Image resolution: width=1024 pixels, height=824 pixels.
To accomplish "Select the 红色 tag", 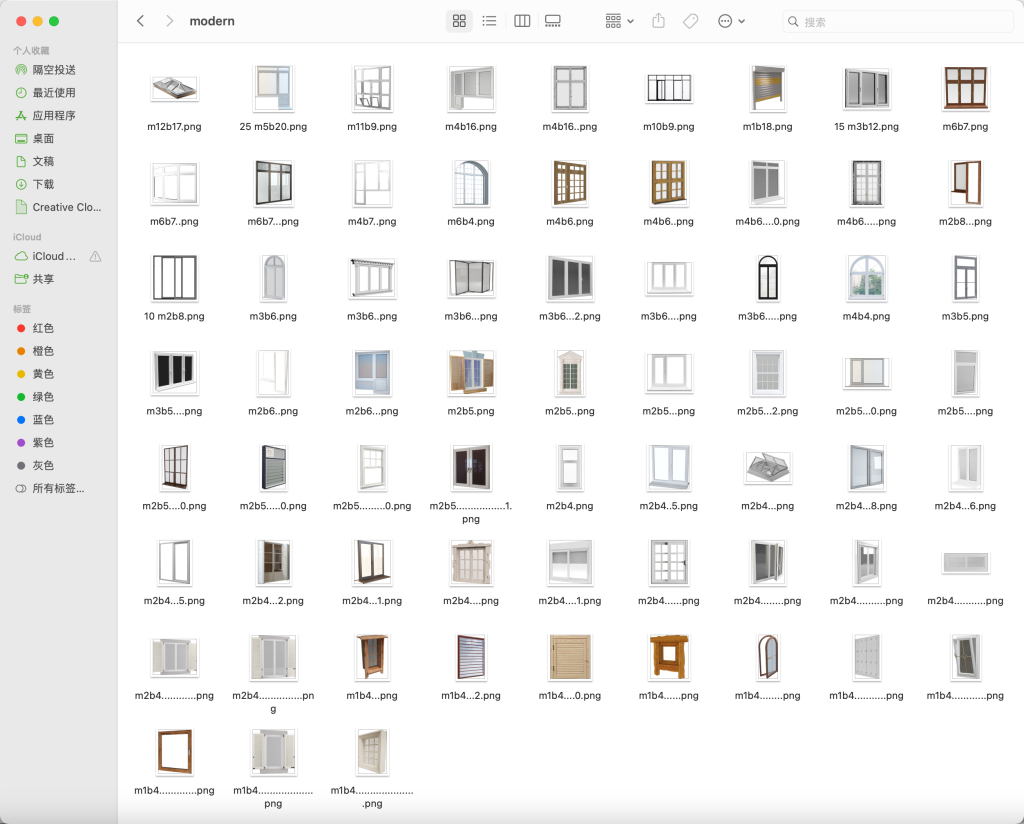I will pos(43,329).
